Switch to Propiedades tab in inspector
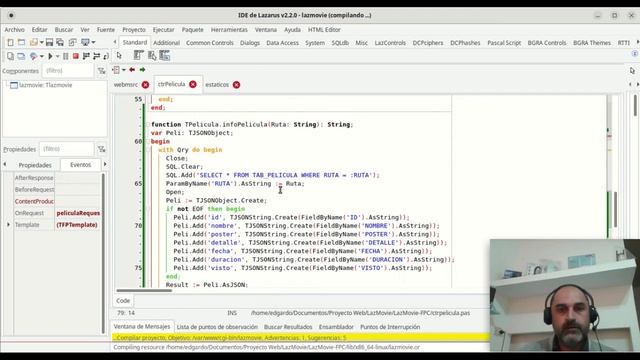The image size is (640, 360). point(35,165)
